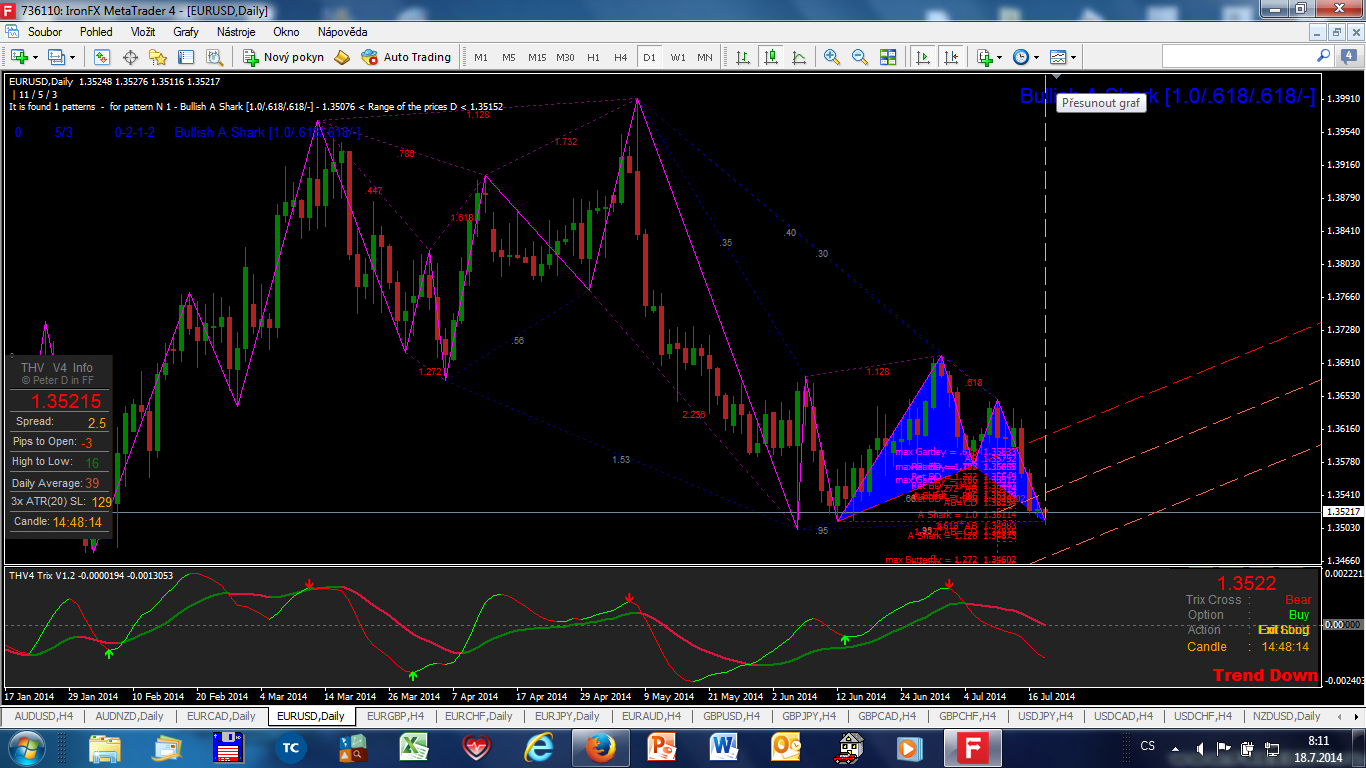Expand the Periods dropdown arrow
The width and height of the screenshot is (1366, 768).
(1036, 57)
